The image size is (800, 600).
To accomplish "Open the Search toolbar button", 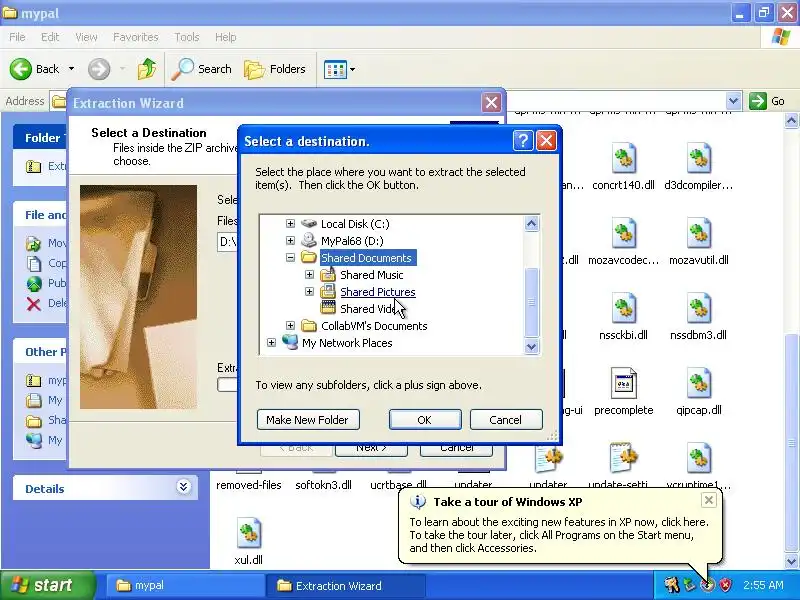I will point(201,68).
